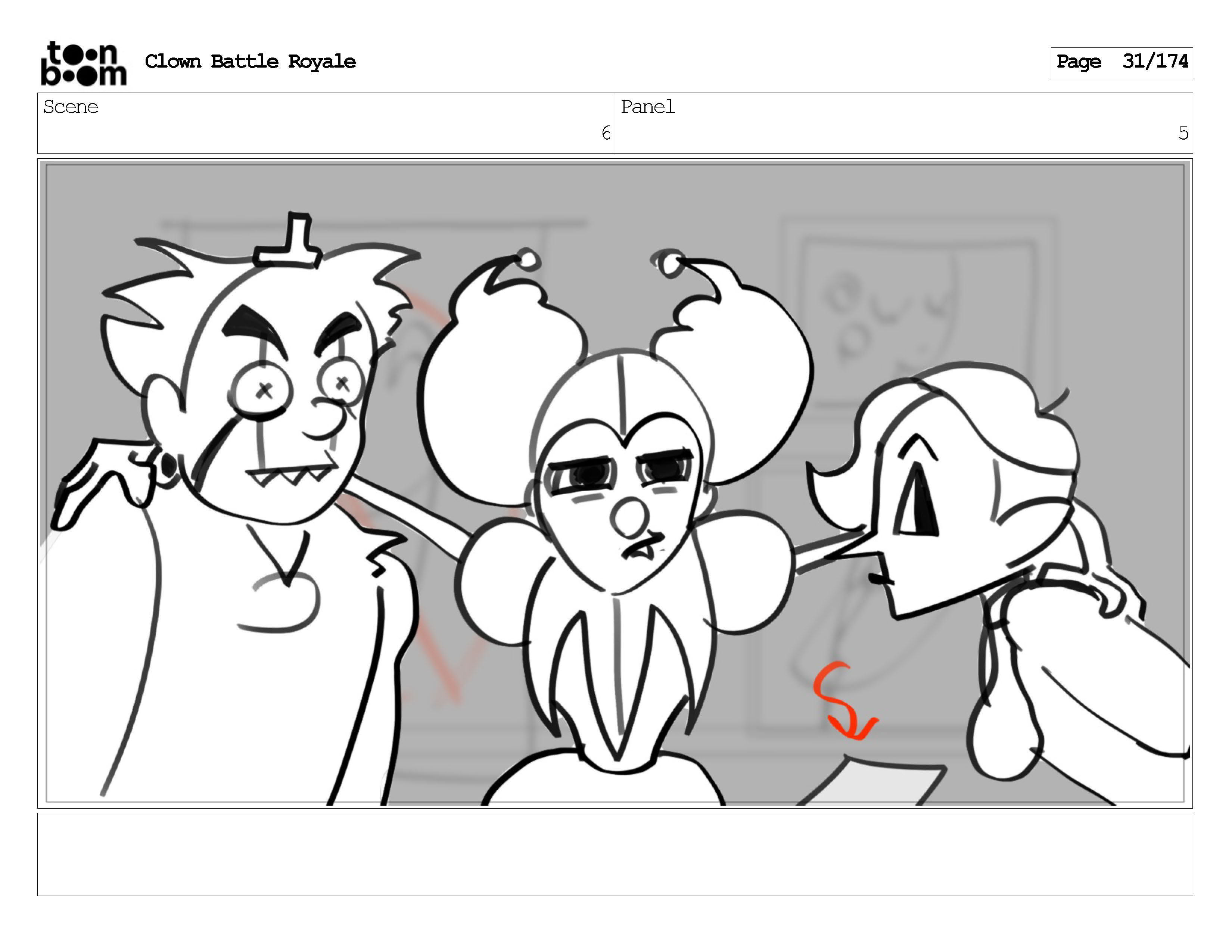1232x952 pixels.
Task: Click the Panel label header
Action: click(x=648, y=107)
